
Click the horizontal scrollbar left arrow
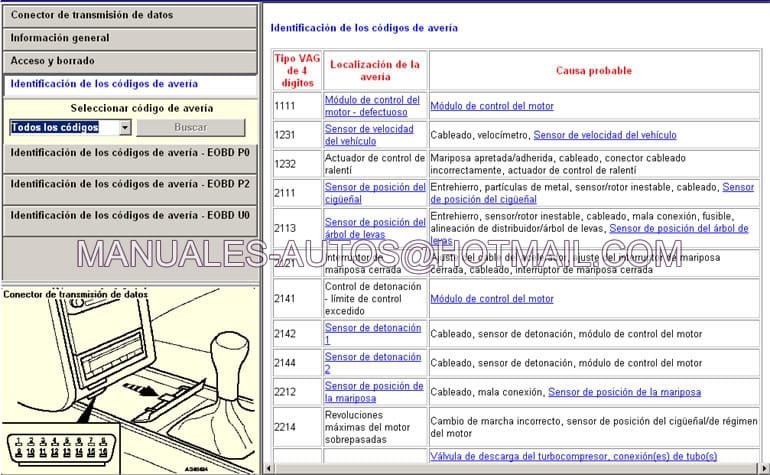coord(268,468)
